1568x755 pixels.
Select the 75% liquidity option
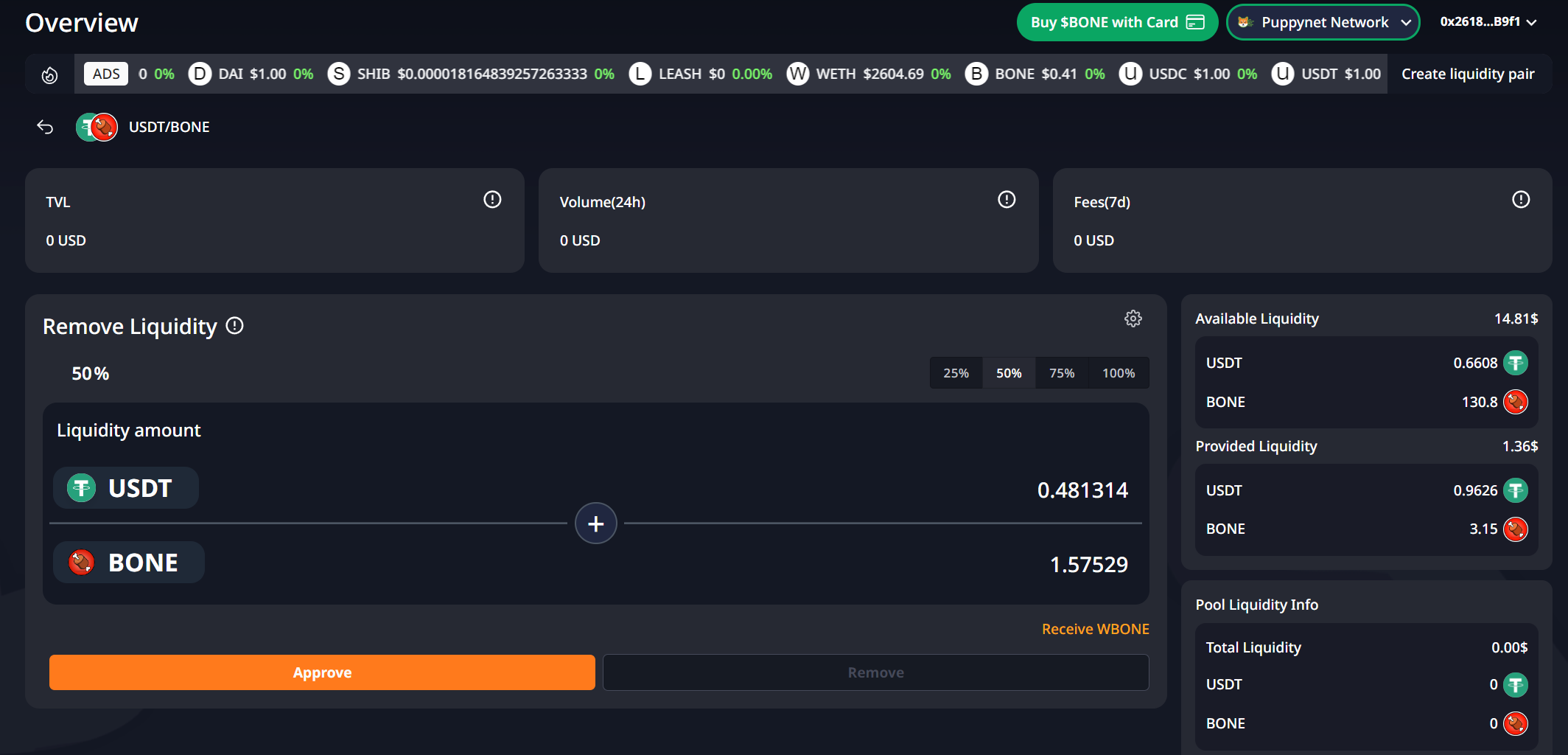pos(1061,373)
